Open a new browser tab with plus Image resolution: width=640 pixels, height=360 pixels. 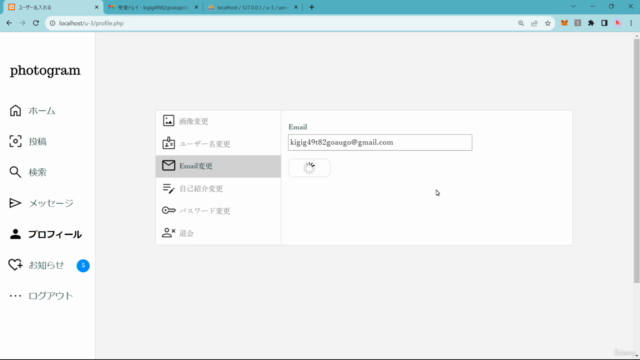pos(312,7)
